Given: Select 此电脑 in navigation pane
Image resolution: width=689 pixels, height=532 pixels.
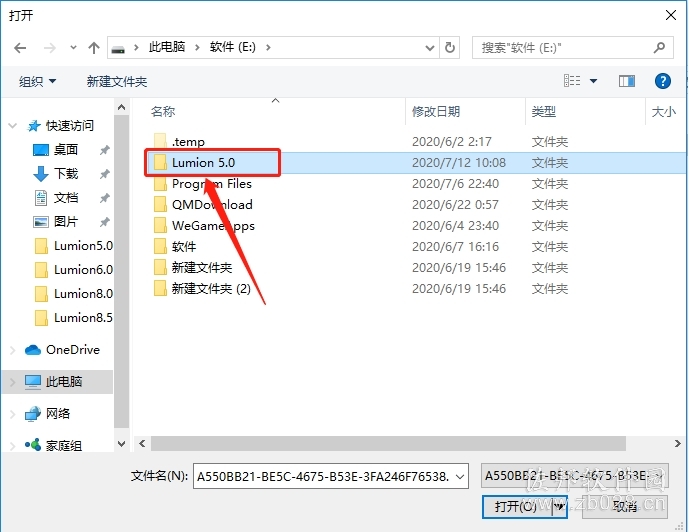Looking at the screenshot, I should [x=64, y=381].
